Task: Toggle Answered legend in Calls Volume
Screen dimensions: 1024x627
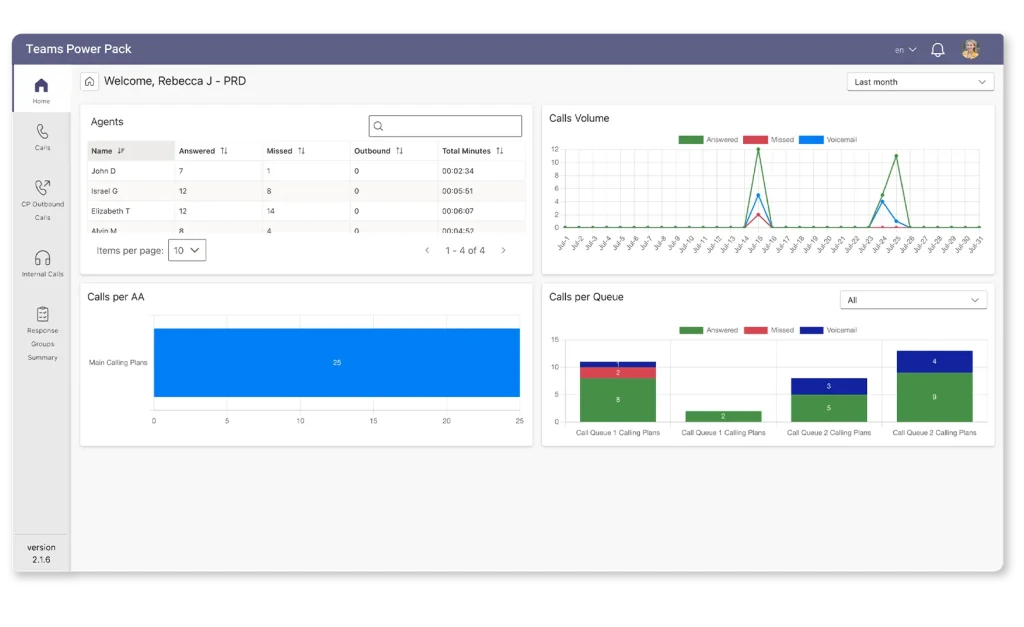Action: (x=708, y=140)
